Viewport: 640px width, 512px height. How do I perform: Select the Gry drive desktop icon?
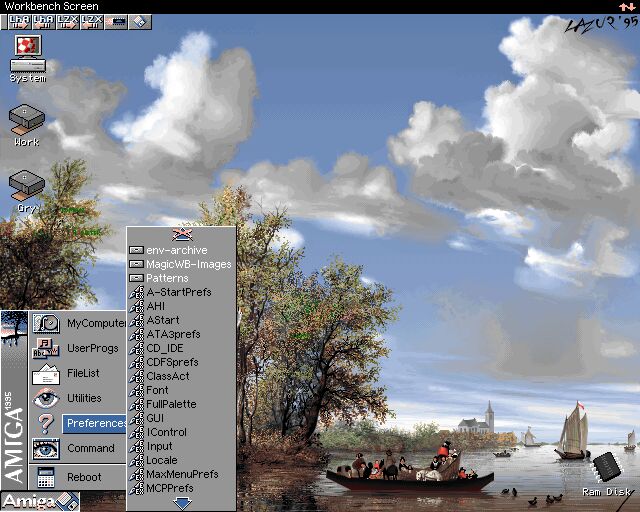[x=27, y=191]
